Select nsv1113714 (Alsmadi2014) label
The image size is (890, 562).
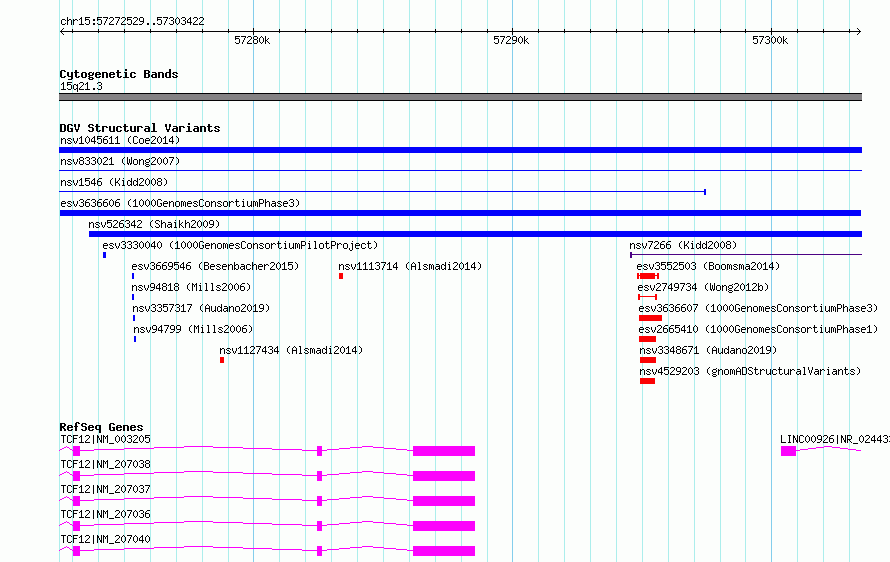pyautogui.click(x=410, y=266)
